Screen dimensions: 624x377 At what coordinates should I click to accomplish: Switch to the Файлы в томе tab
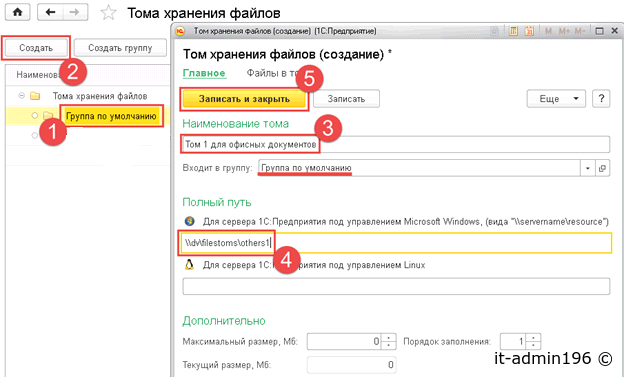273,73
